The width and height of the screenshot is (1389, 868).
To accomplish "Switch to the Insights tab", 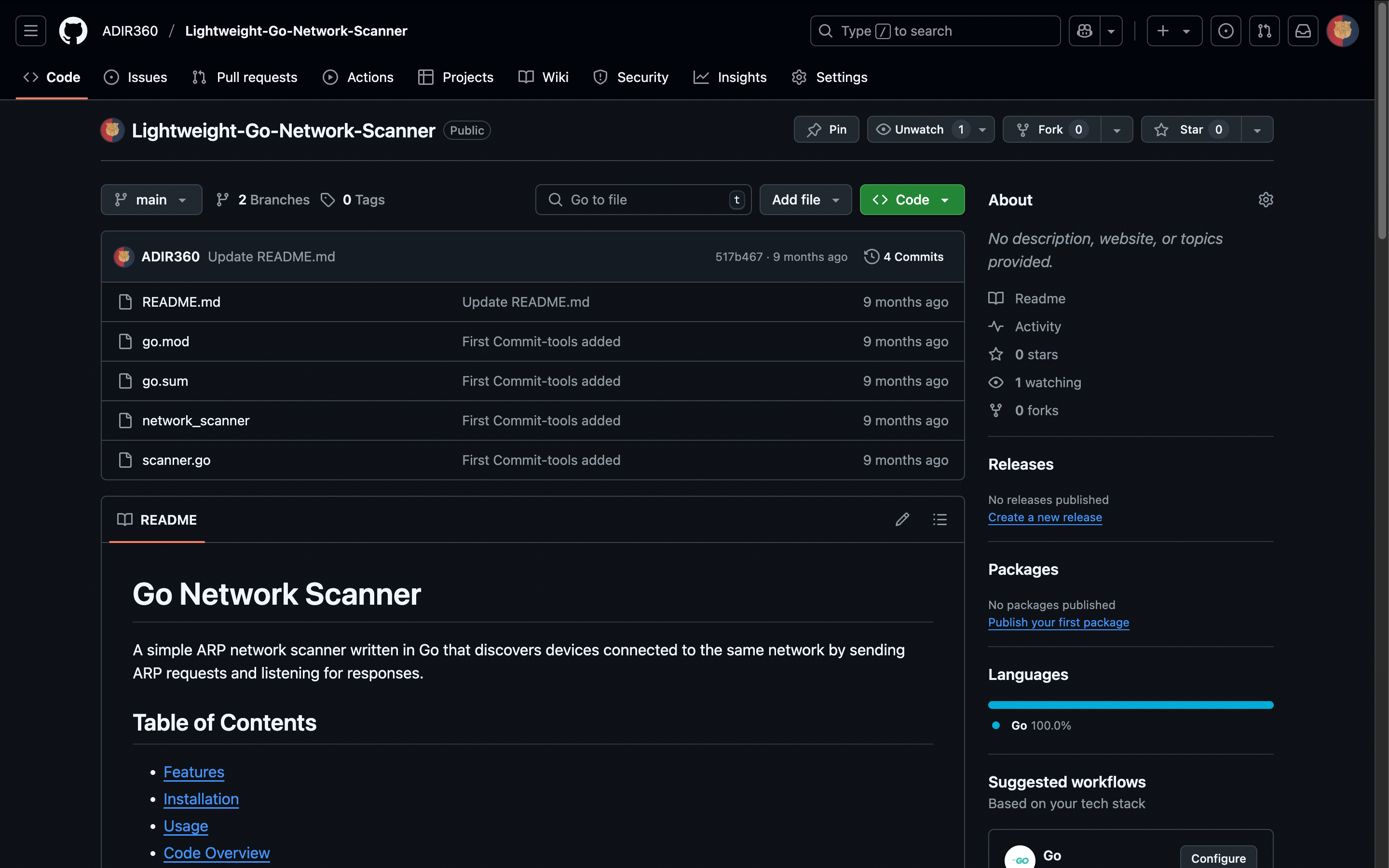I will click(730, 77).
